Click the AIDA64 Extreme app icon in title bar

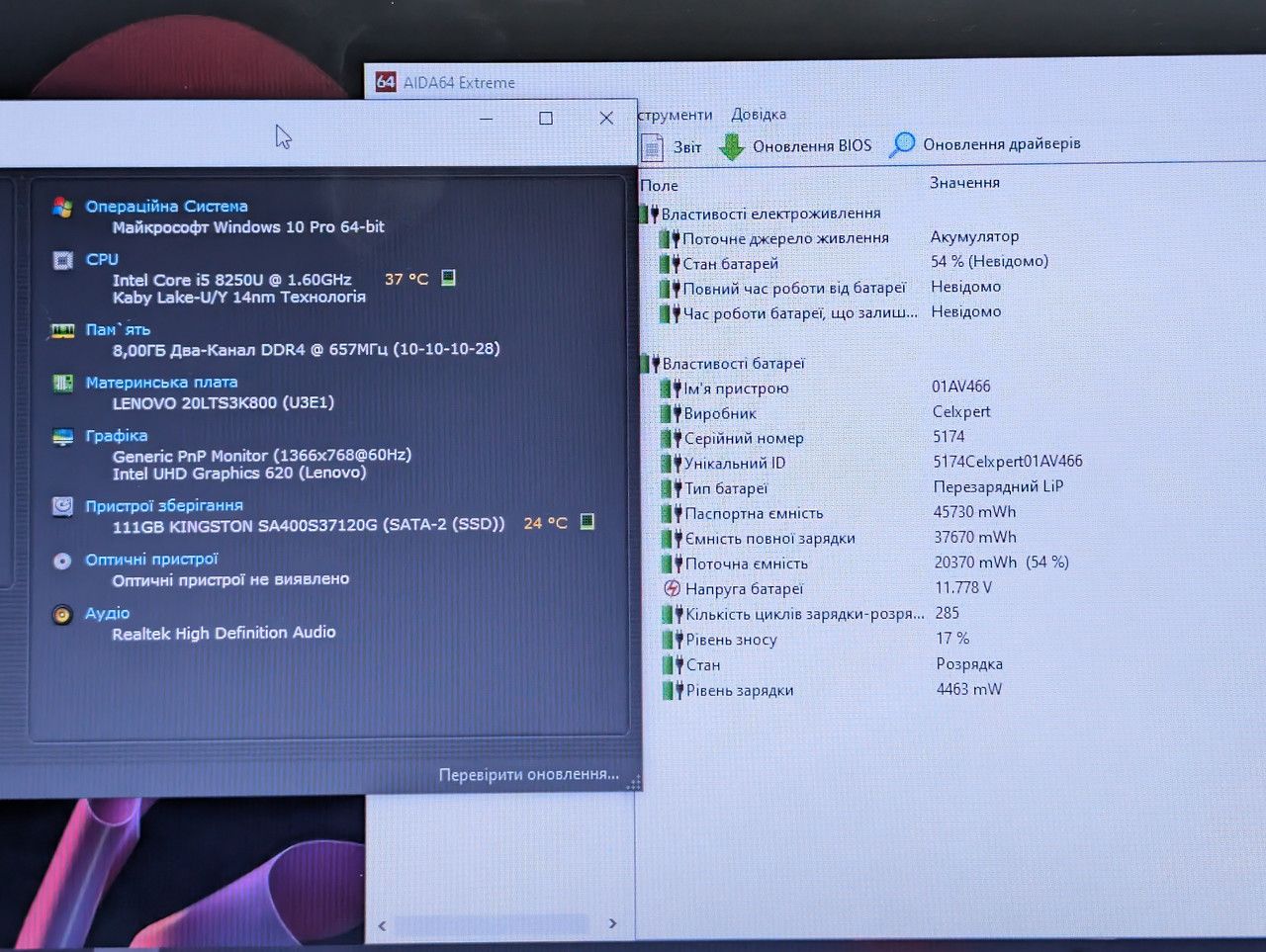click(x=386, y=82)
